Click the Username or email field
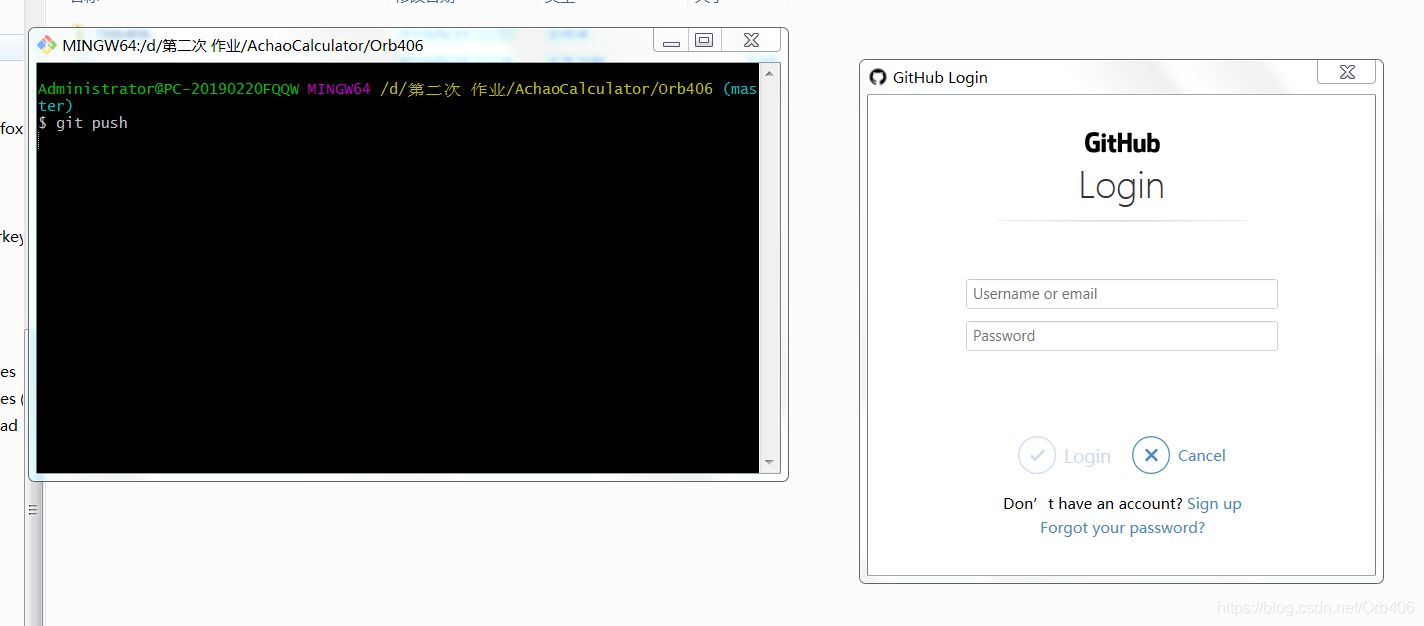The image size is (1424, 626). pos(1121,294)
